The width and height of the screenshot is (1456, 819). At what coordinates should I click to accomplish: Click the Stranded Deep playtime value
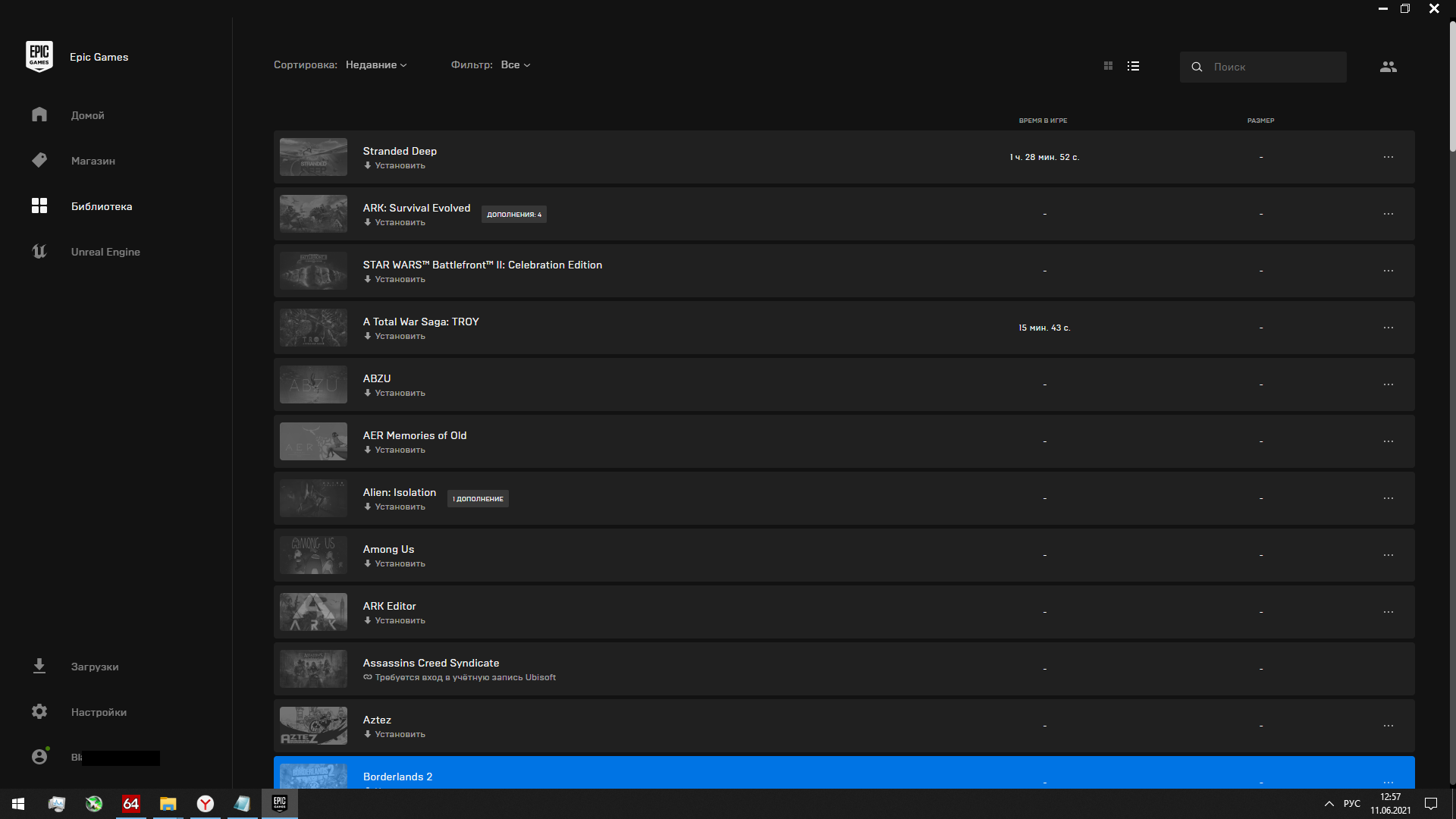[x=1043, y=157]
